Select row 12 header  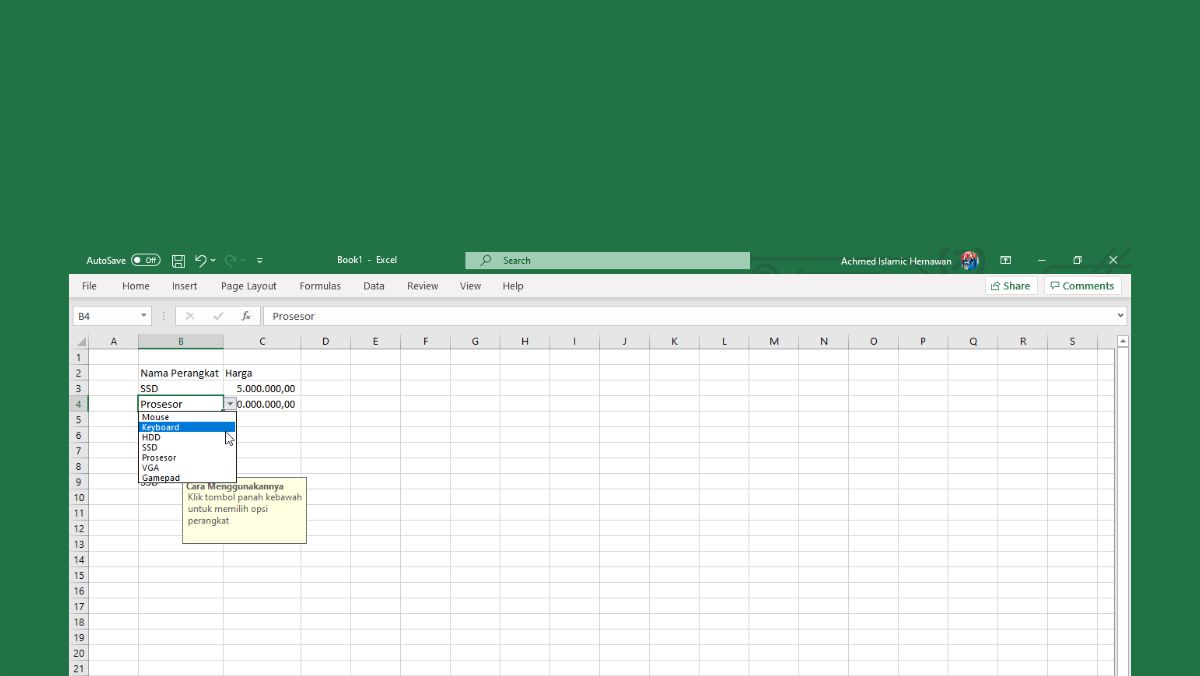(79, 528)
